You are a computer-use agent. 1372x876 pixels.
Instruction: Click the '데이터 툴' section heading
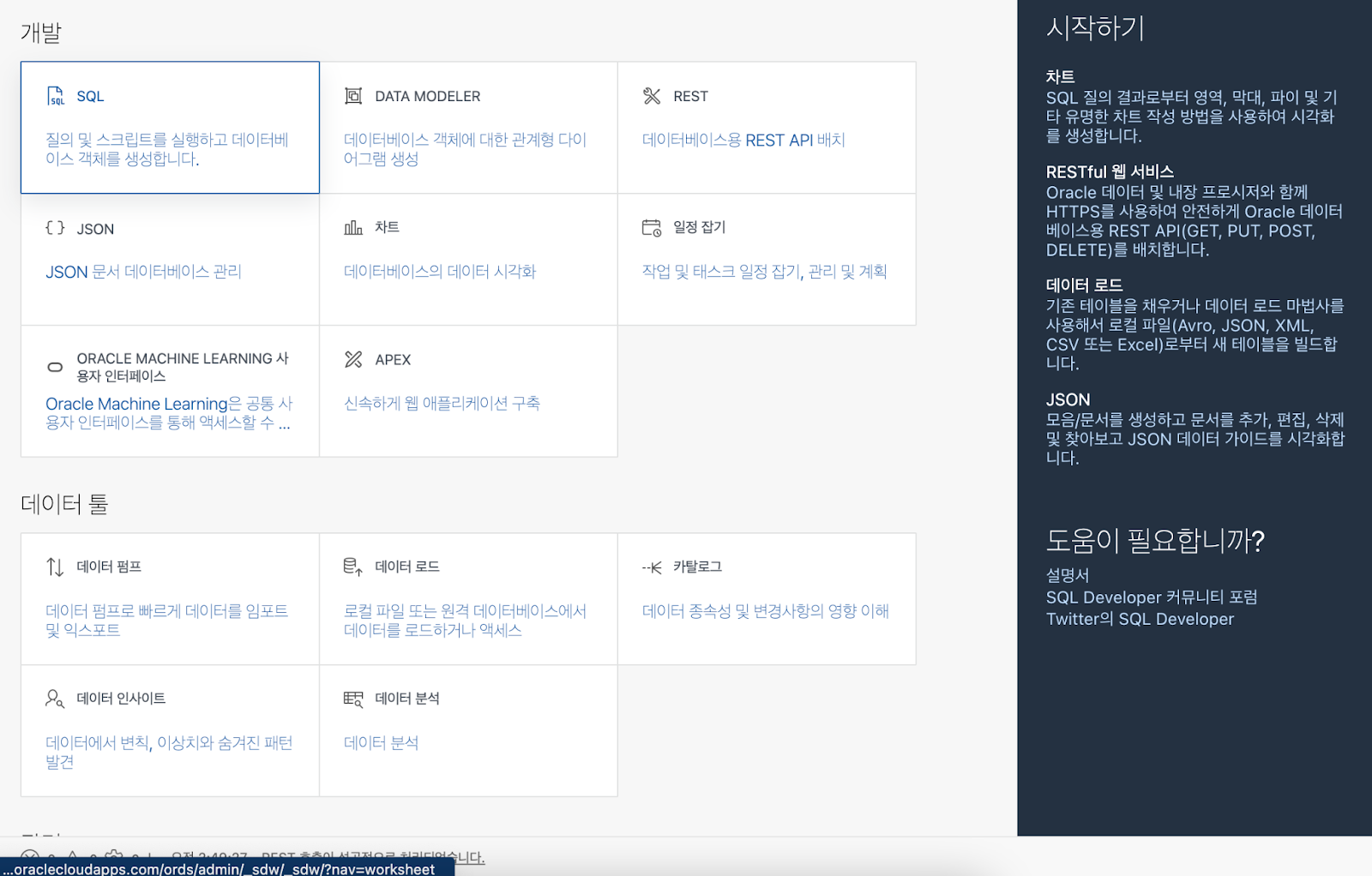pos(64,504)
